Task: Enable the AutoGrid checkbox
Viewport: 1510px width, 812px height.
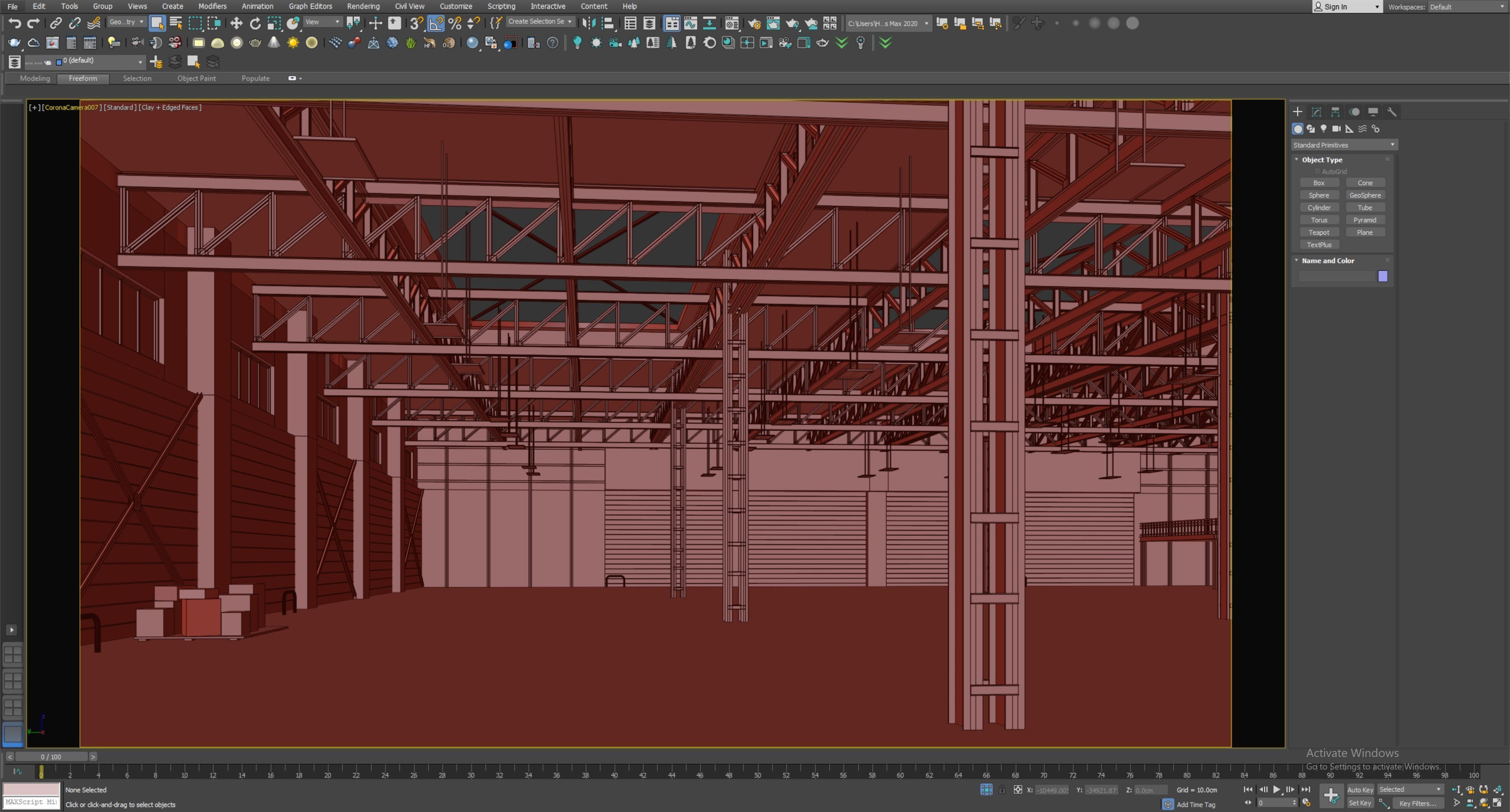Action: point(1318,171)
